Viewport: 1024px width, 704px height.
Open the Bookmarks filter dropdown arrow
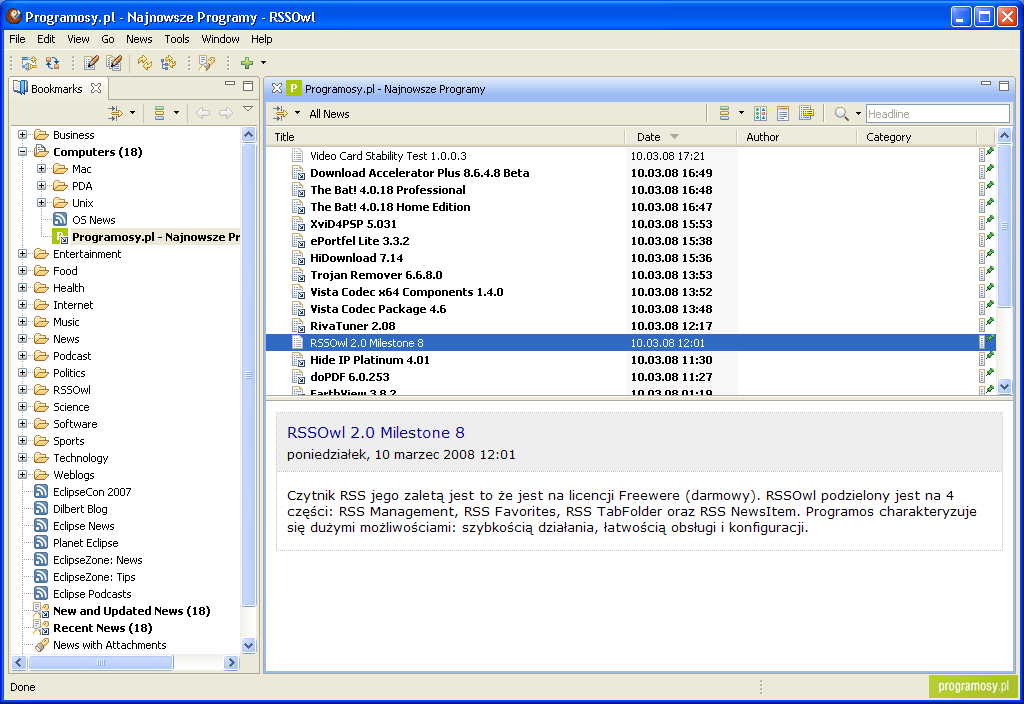tap(132, 113)
